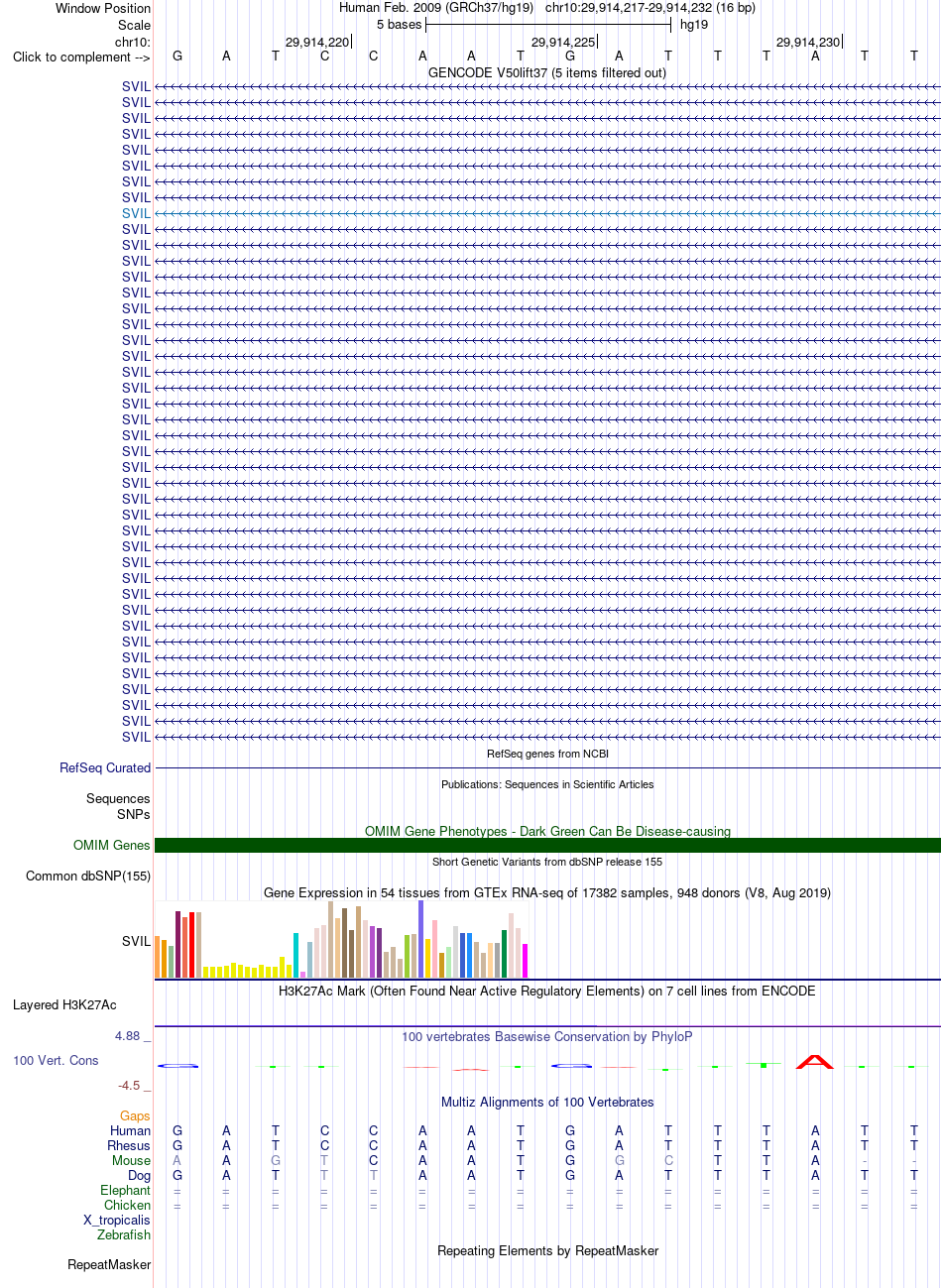Select the light-blue highlighted SVIL transcript label

[137, 213]
